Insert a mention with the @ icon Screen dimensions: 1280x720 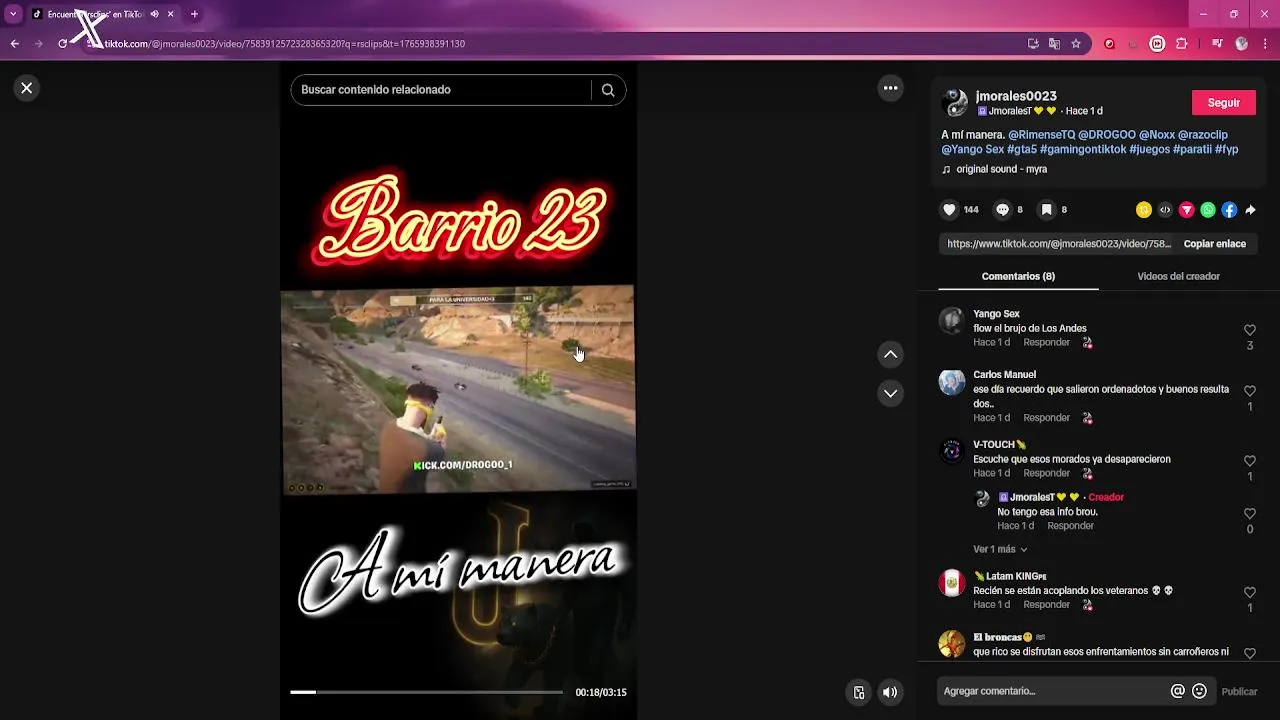(x=1178, y=691)
